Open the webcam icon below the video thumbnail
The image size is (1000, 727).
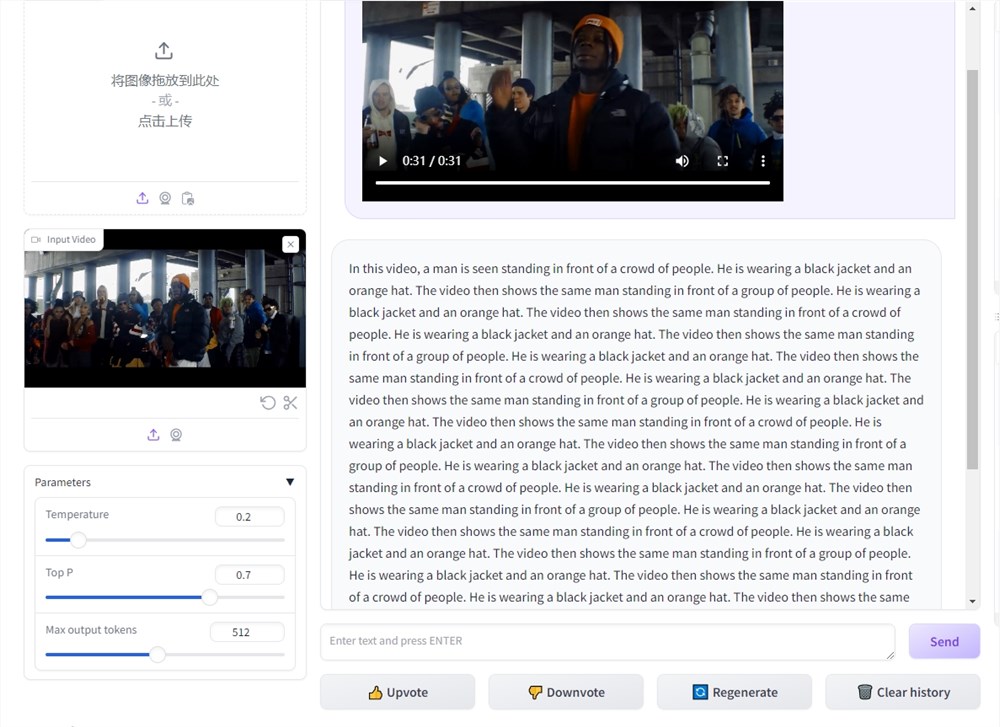click(177, 435)
